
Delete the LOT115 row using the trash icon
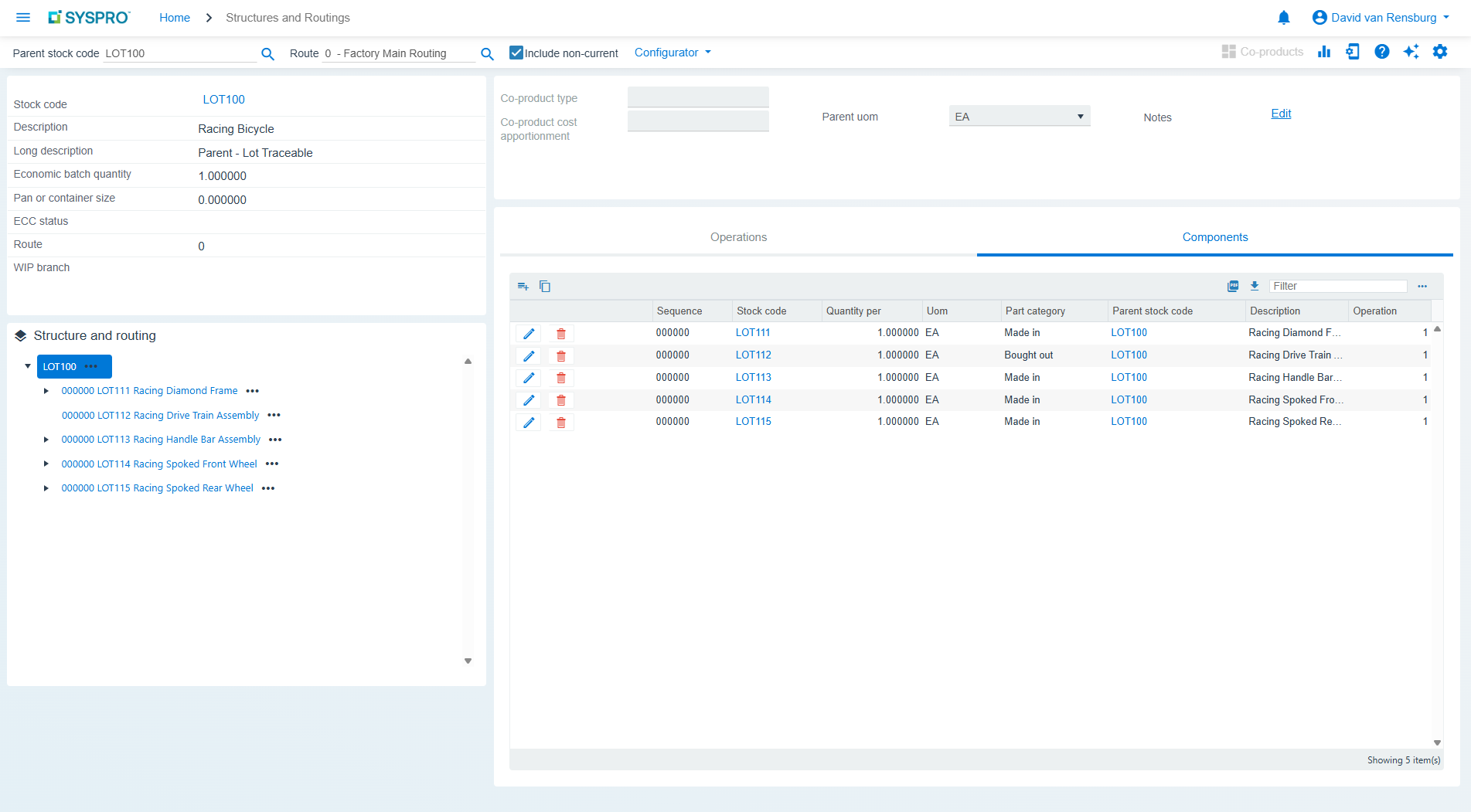click(x=561, y=423)
